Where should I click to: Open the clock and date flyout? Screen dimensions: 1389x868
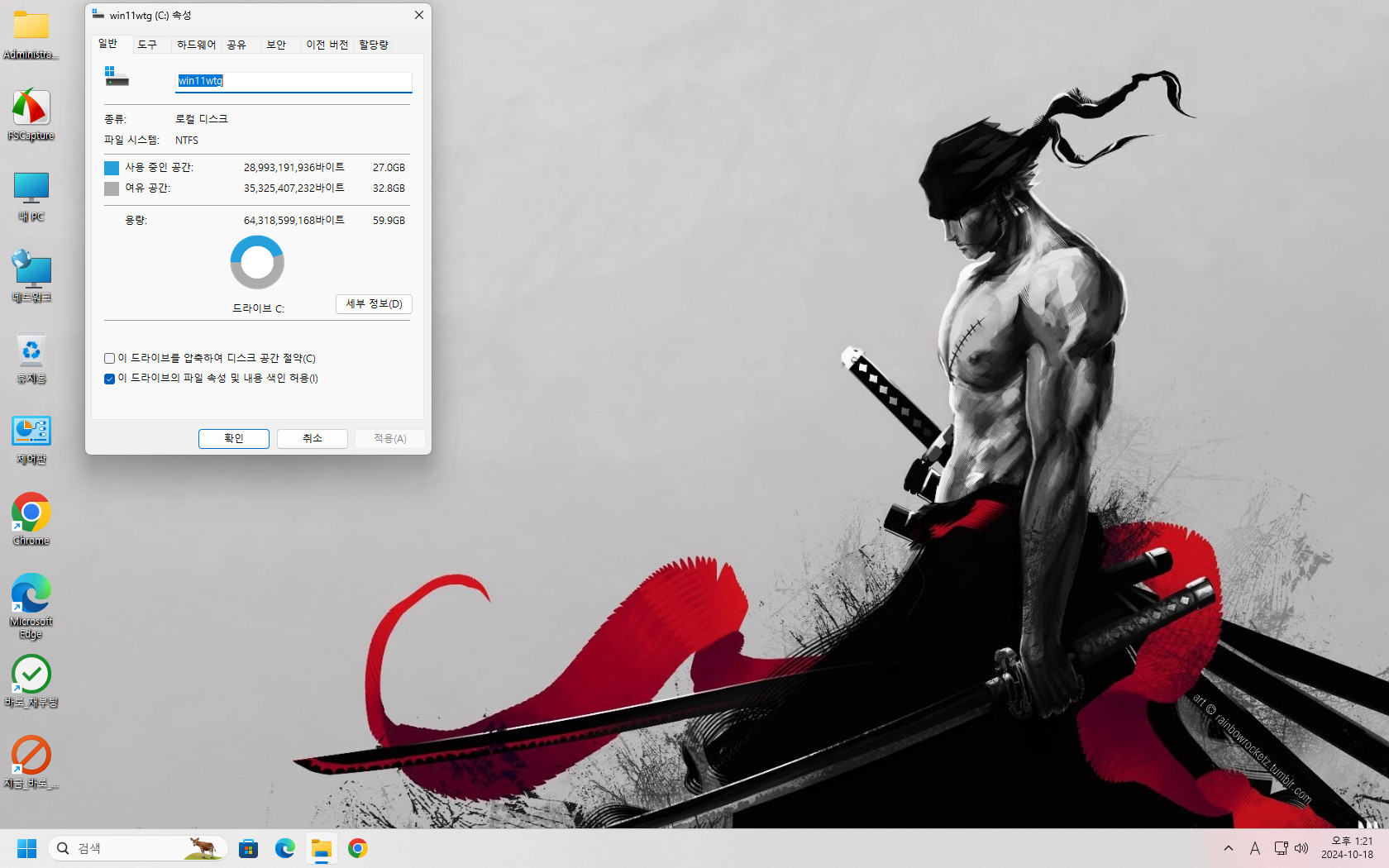click(x=1348, y=848)
